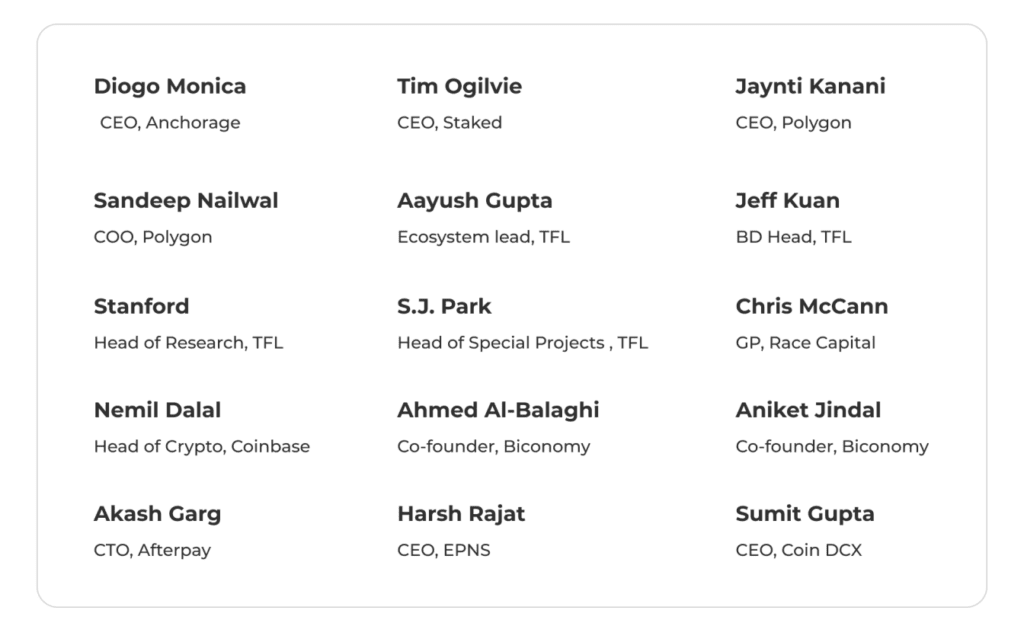
Task: Click the COO, Polygon text
Action: (153, 237)
